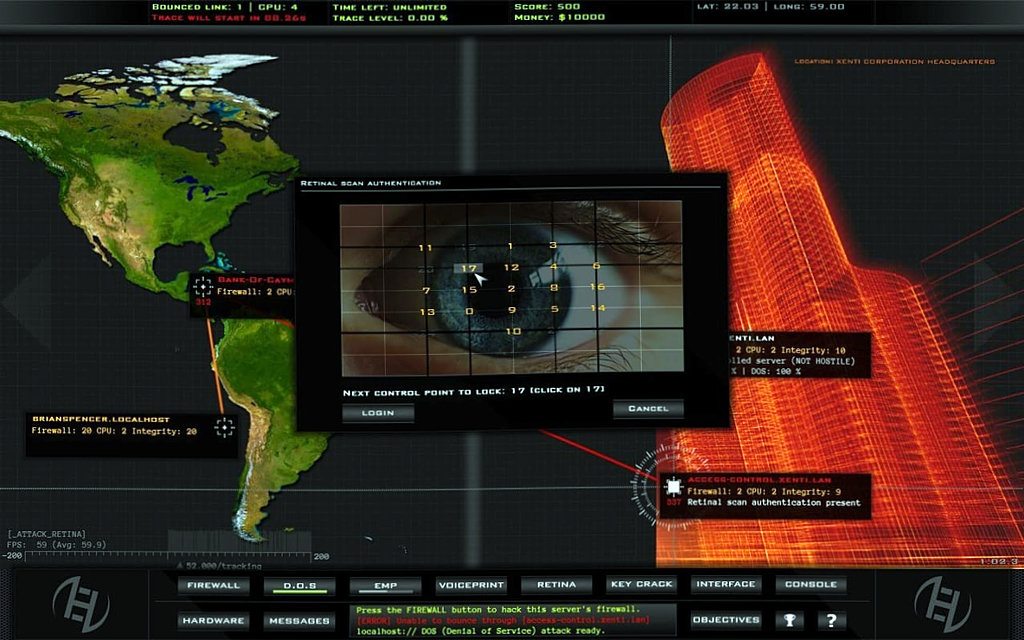
Task: Click the LOGIN button in retinal dialog
Action: click(378, 413)
